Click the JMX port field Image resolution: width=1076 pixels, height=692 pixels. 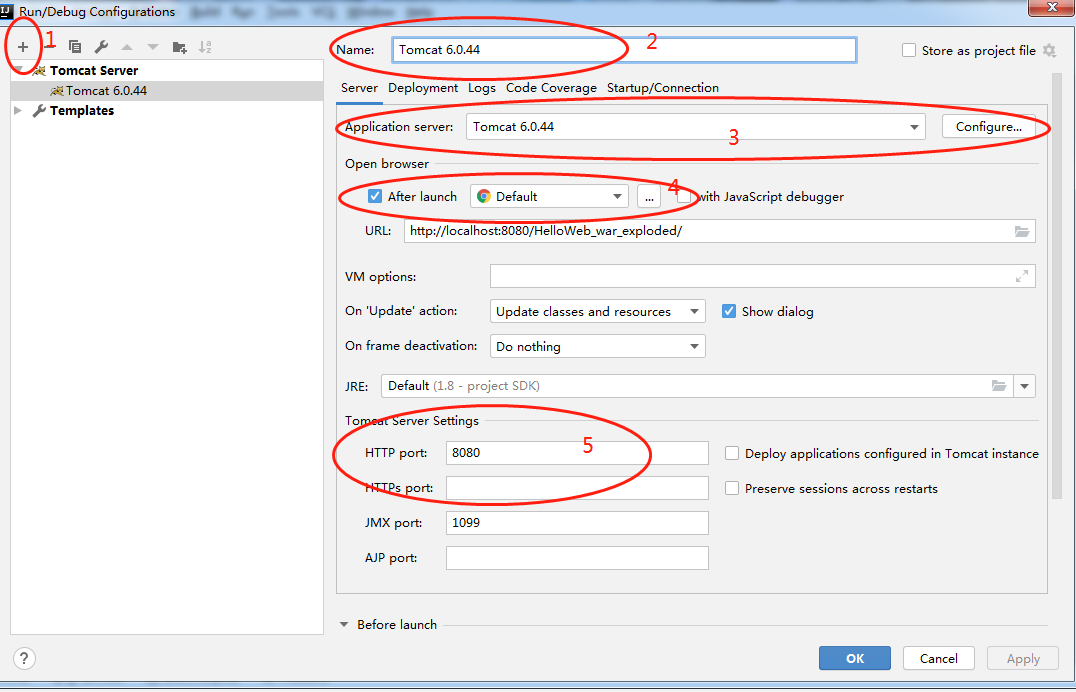coord(577,523)
